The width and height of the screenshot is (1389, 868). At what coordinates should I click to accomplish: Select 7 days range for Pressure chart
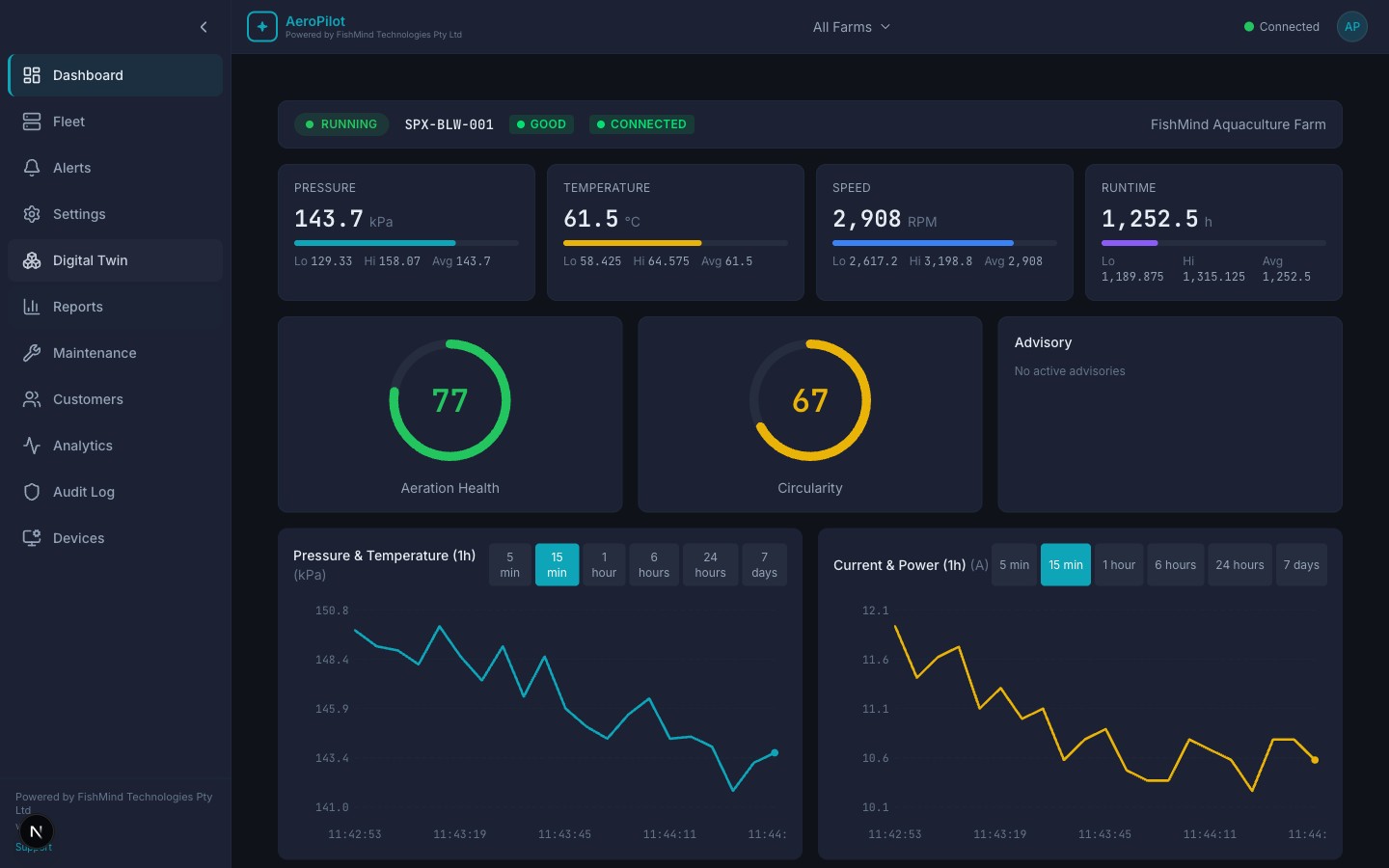(x=765, y=565)
